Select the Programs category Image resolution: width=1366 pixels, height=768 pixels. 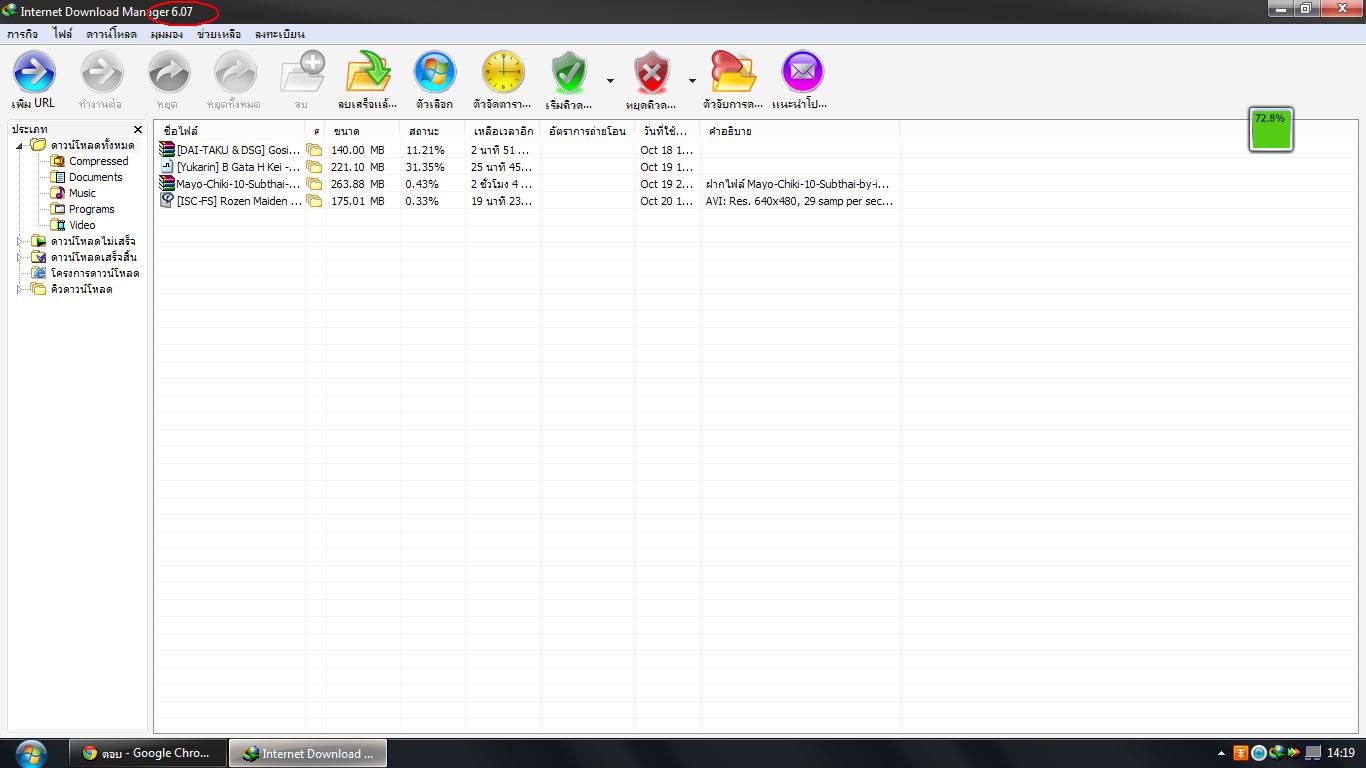pos(91,209)
